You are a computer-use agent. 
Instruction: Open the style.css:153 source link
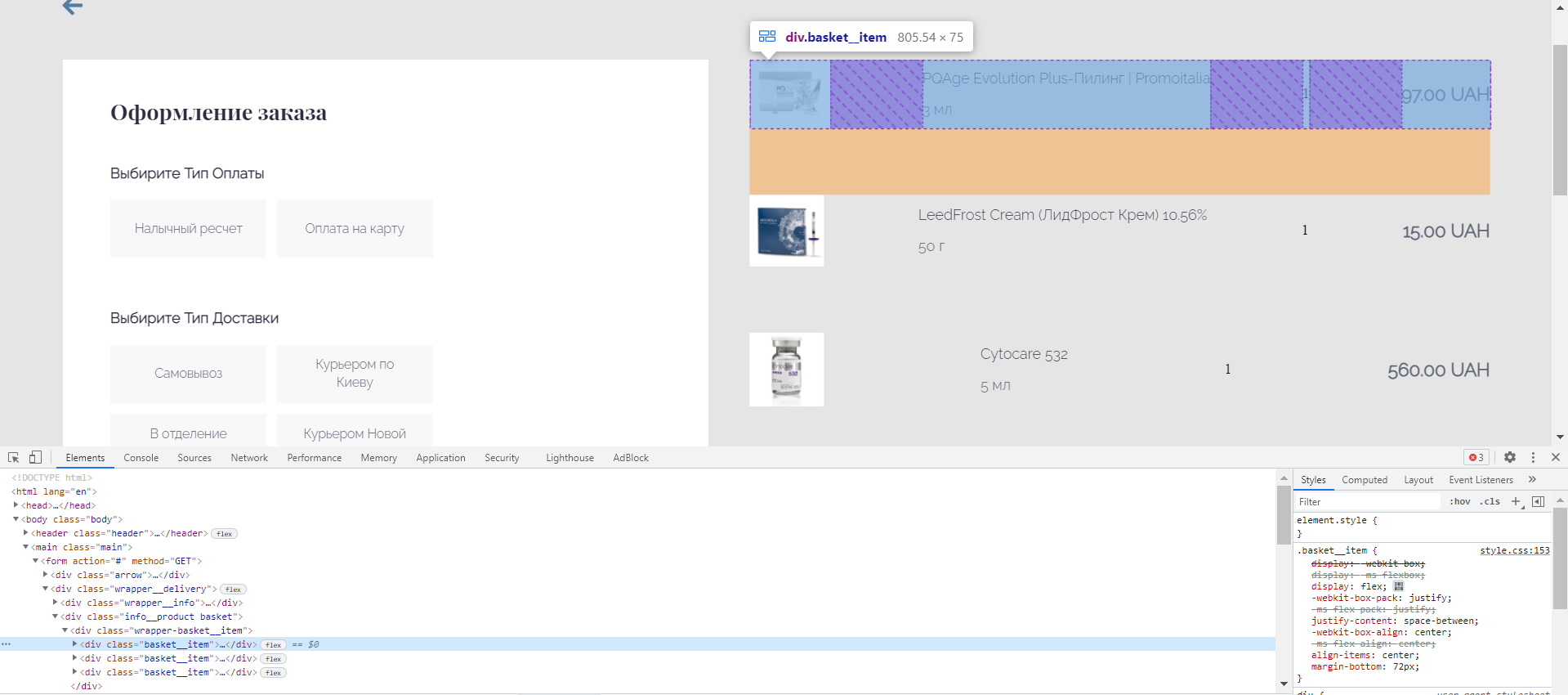[1514, 550]
